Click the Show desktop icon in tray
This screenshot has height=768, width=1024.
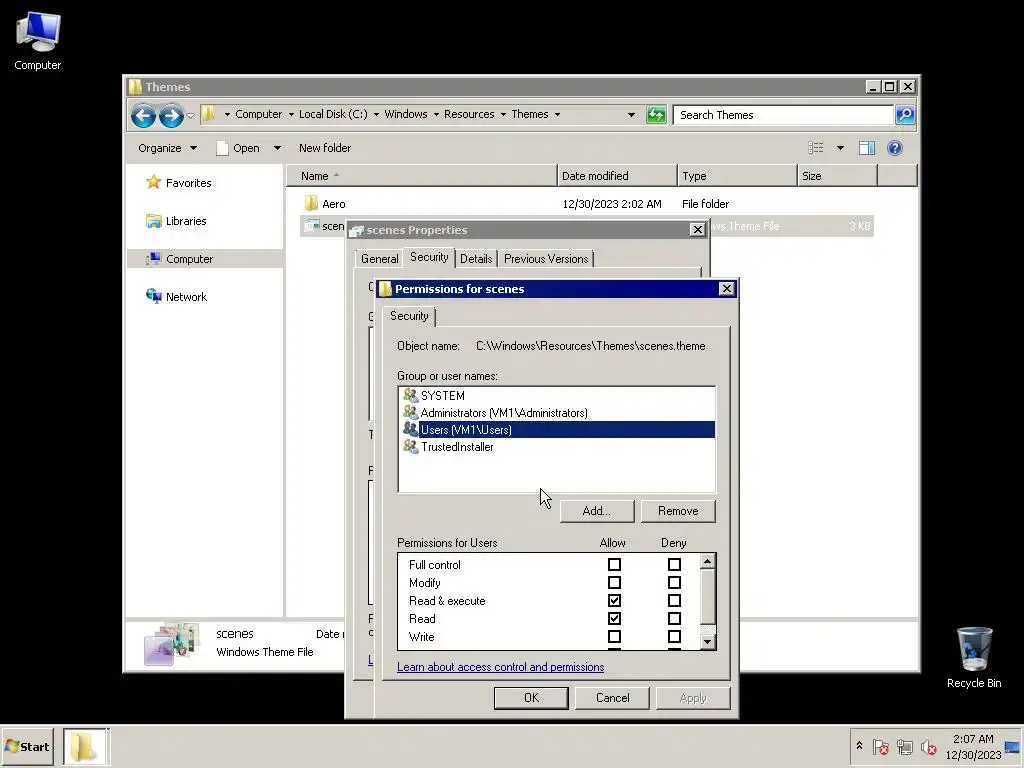point(1013,746)
